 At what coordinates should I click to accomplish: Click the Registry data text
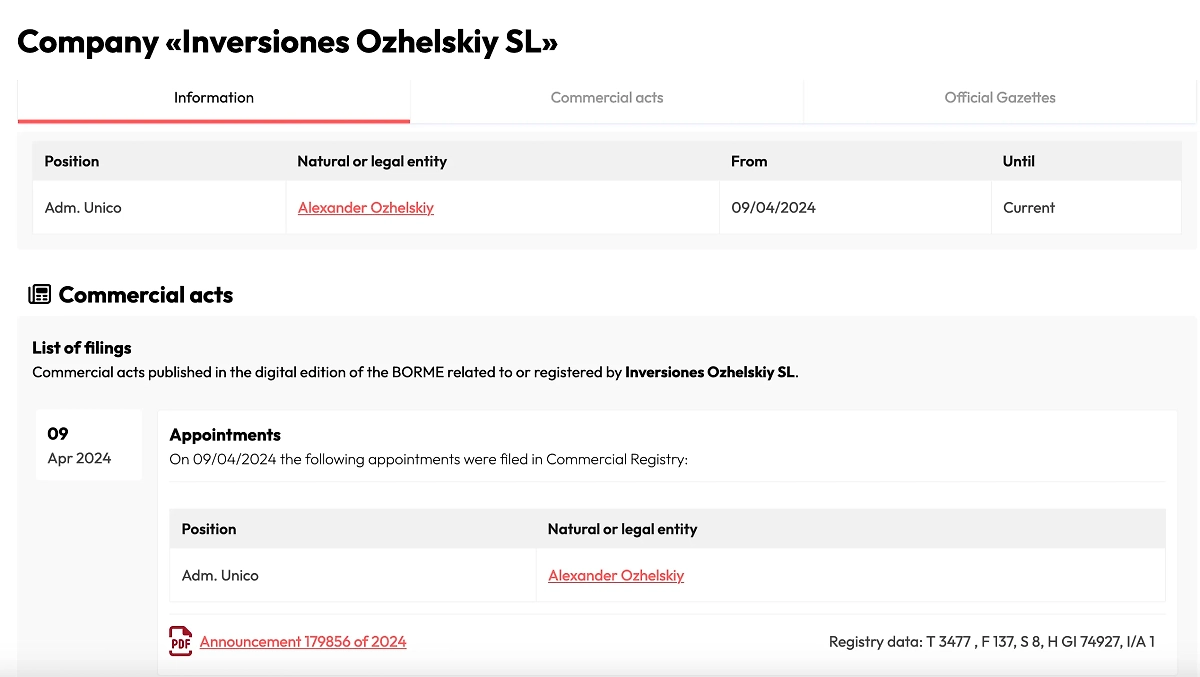(x=991, y=642)
